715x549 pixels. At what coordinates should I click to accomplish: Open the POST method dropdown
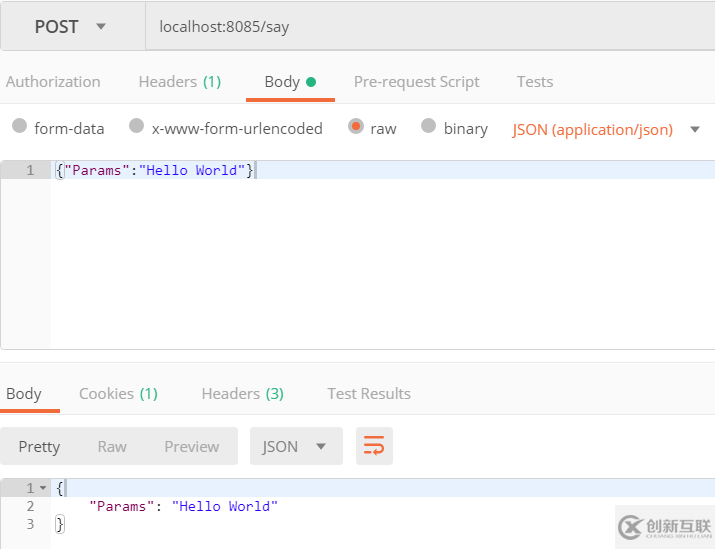pyautogui.click(x=73, y=26)
